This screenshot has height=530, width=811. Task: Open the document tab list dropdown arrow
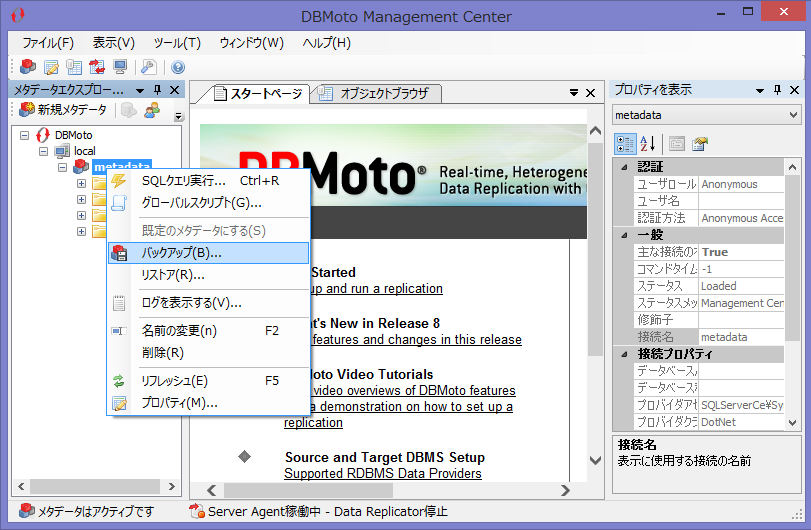[x=574, y=93]
